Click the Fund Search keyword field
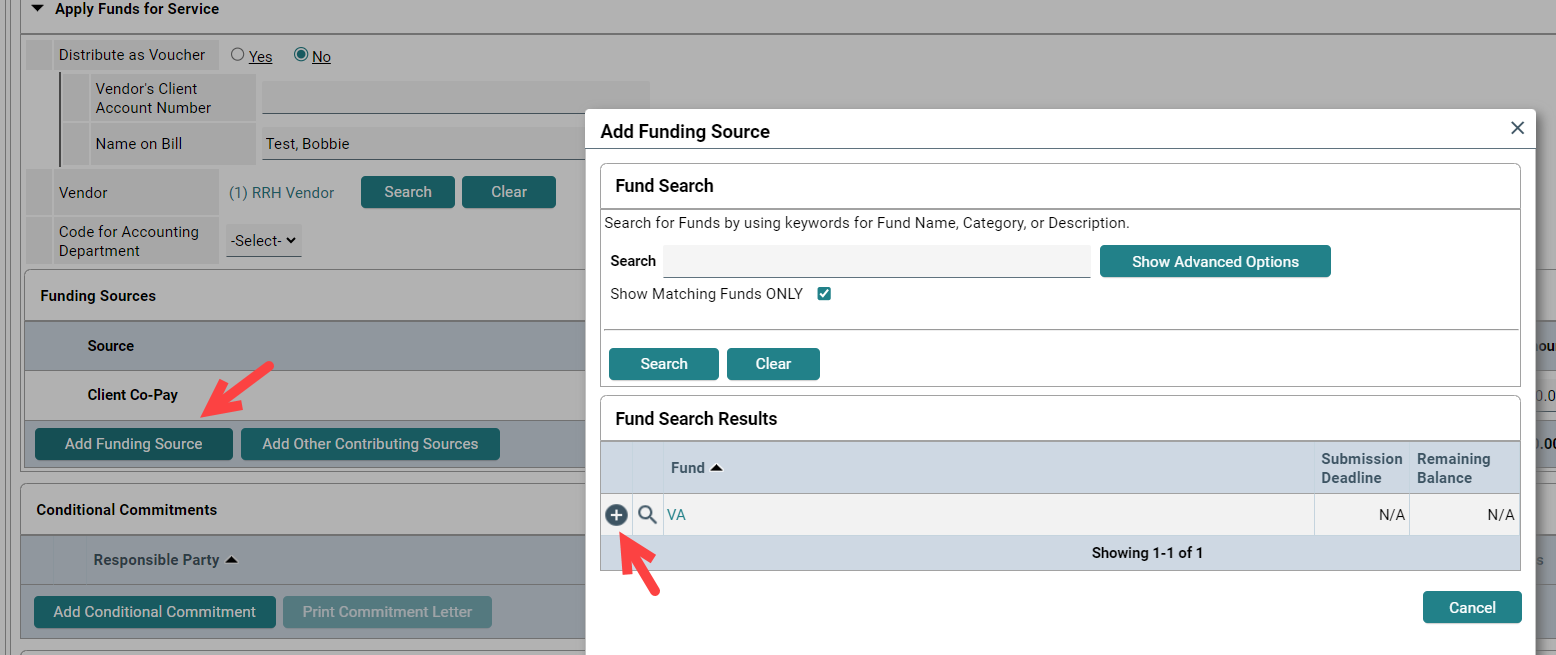The width and height of the screenshot is (1556, 655). pyautogui.click(x=877, y=261)
